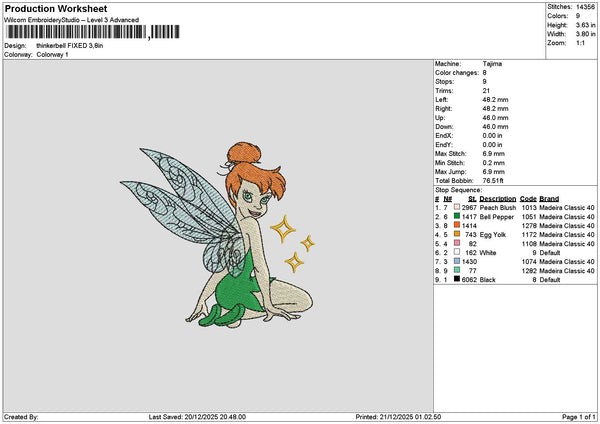Click the 'Description' column header
600x424 pixels.
497,199
